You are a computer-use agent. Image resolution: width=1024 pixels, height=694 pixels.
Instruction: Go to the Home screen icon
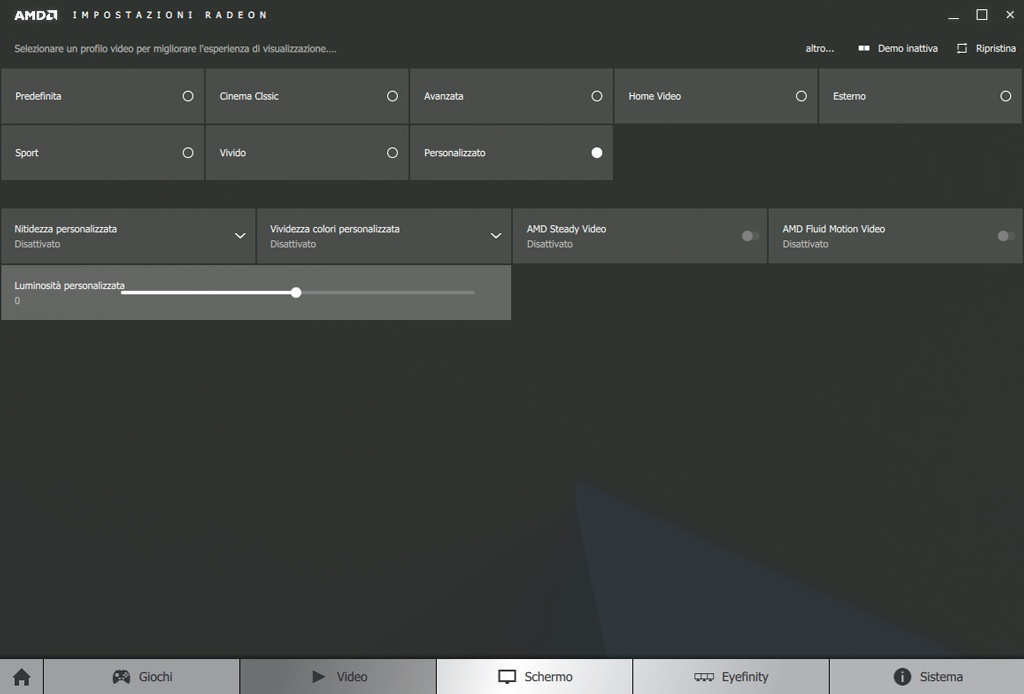point(22,676)
